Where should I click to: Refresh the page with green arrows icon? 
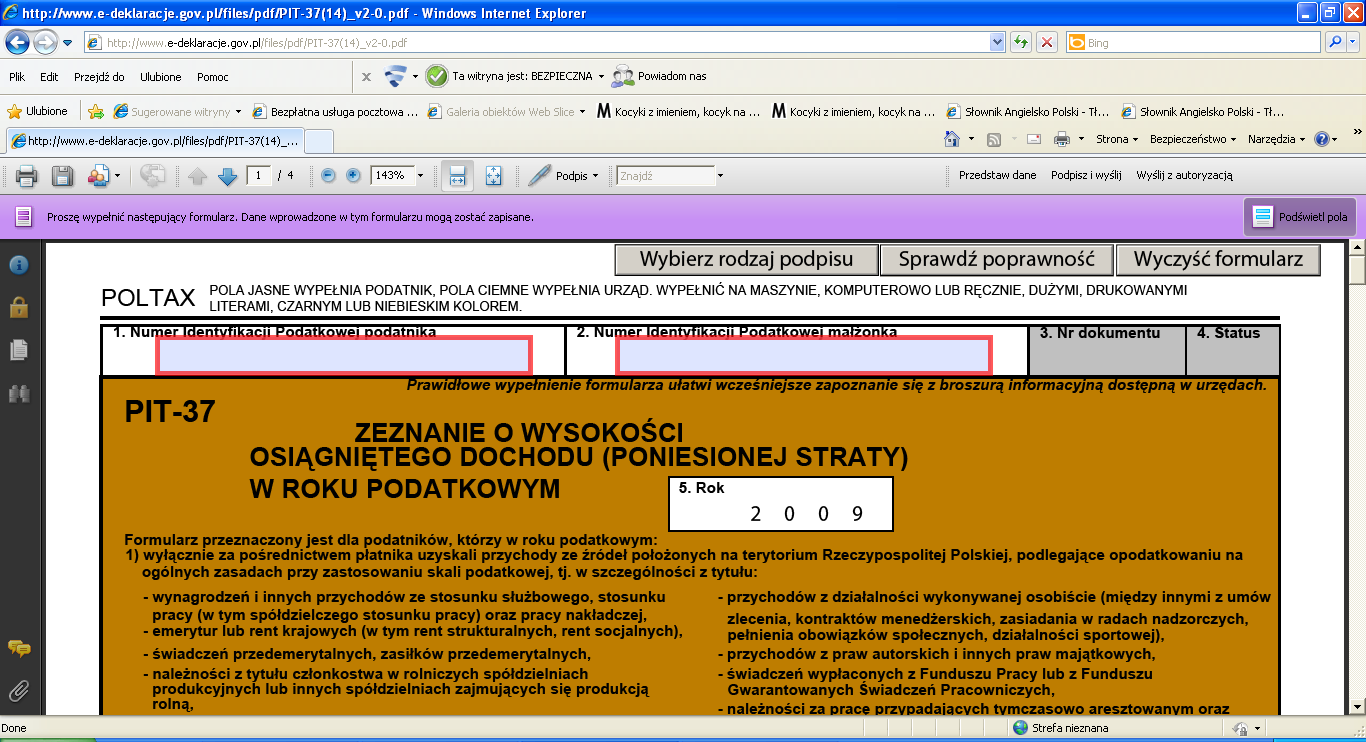click(1021, 42)
